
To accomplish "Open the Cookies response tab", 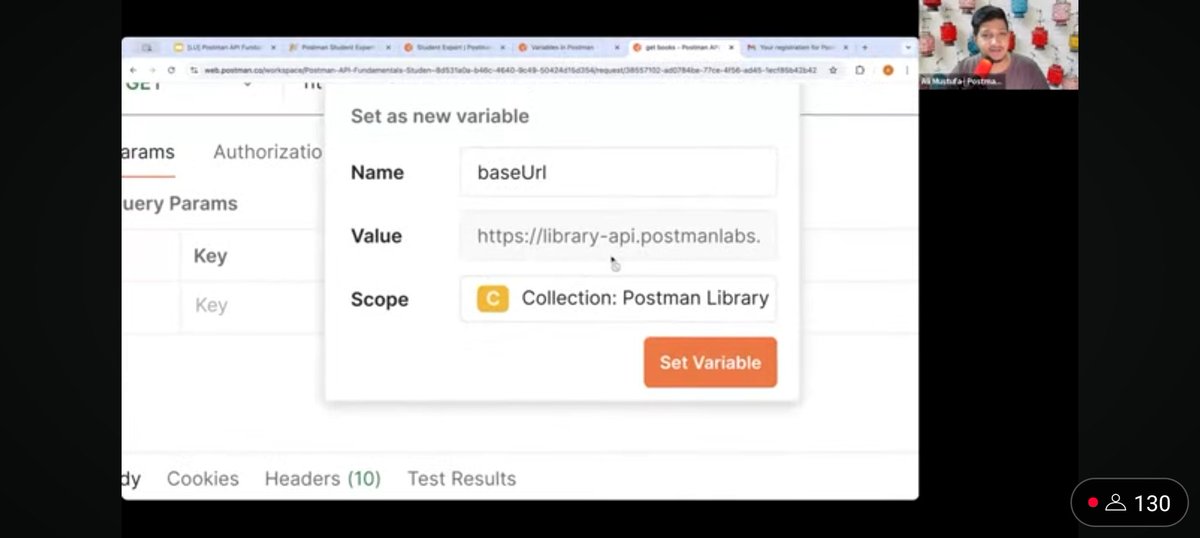I will [x=203, y=479].
